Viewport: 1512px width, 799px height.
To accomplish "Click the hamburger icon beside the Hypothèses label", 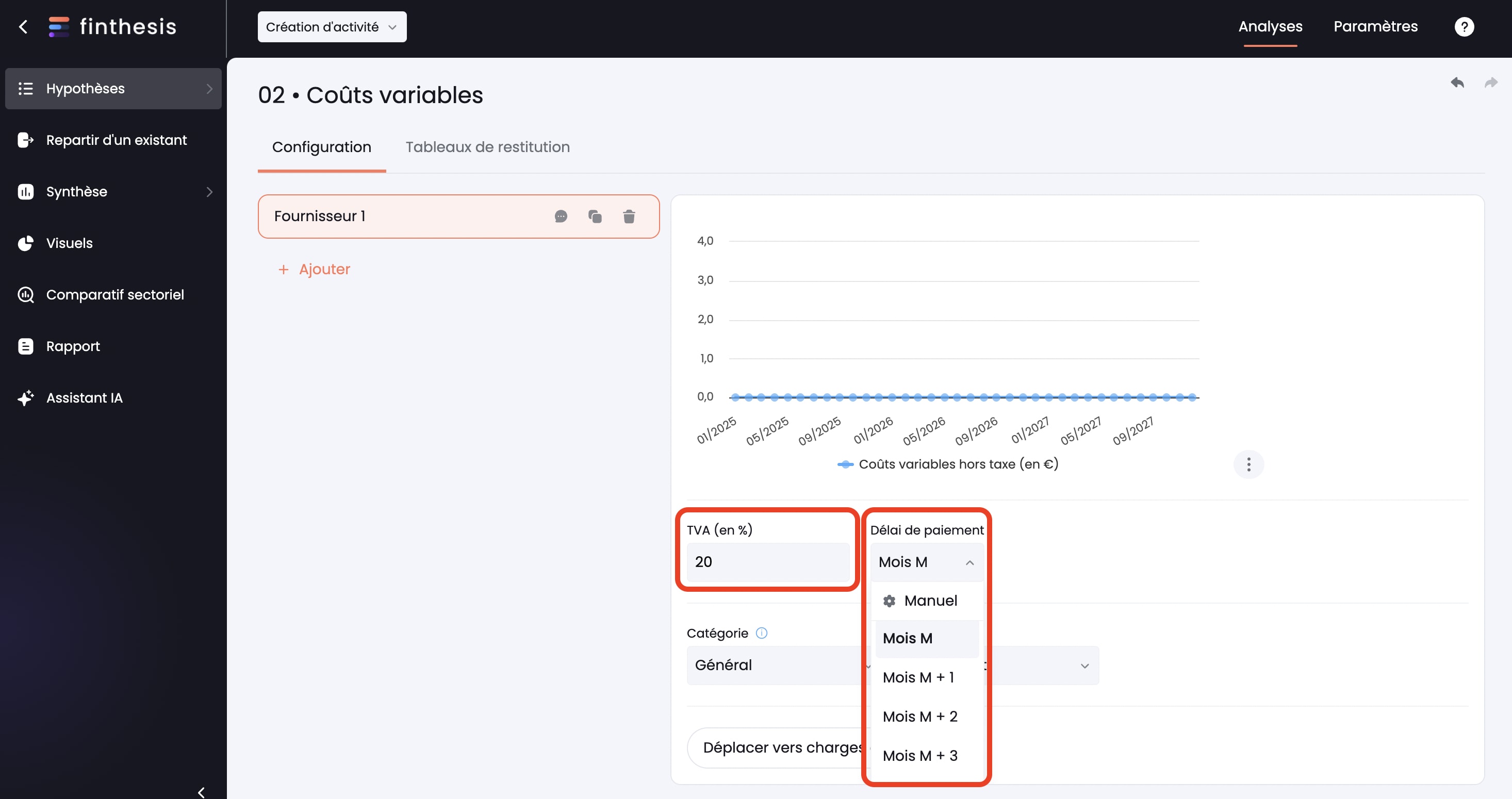I will pyautogui.click(x=25, y=89).
